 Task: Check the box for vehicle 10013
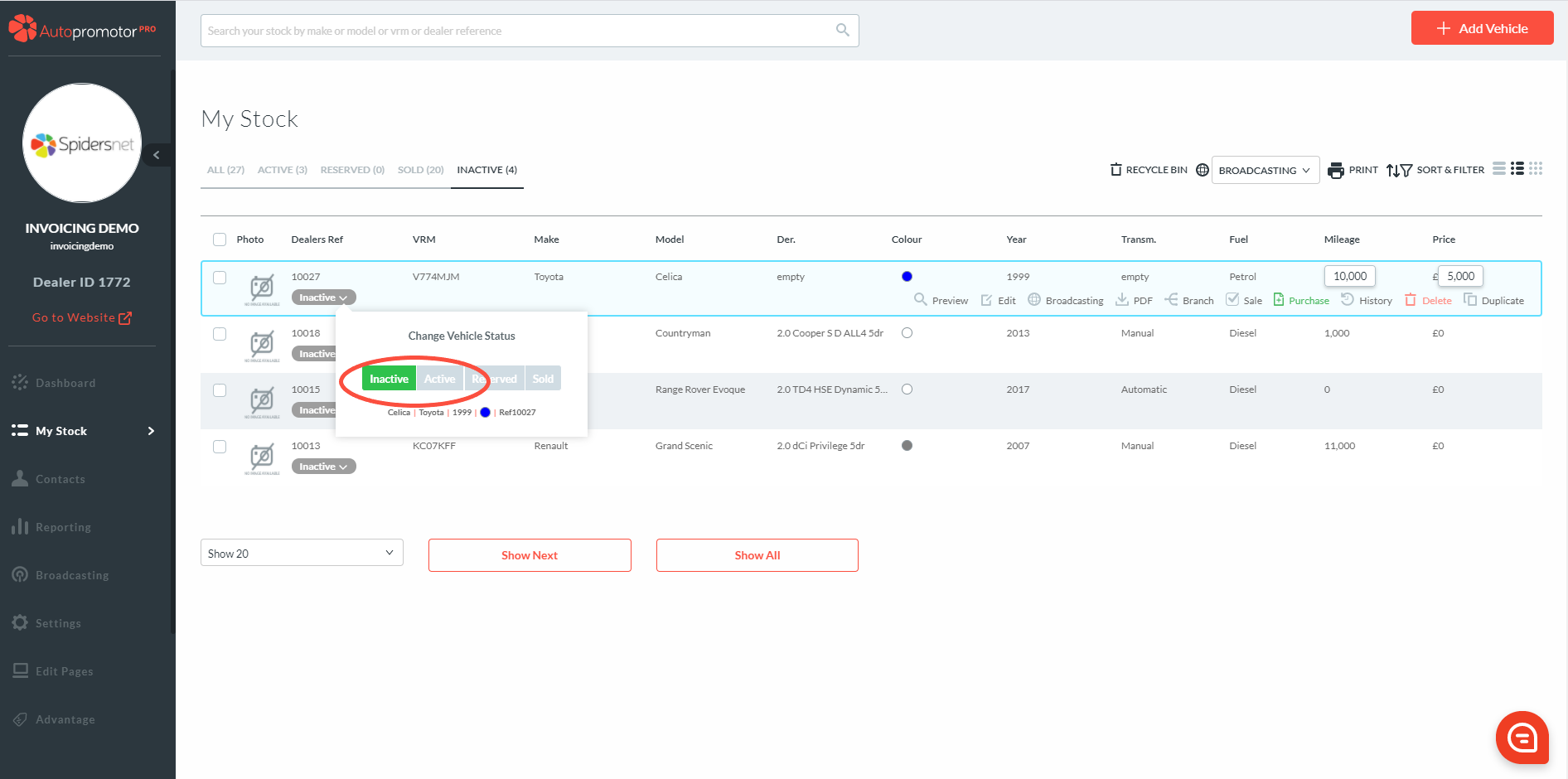tap(220, 447)
